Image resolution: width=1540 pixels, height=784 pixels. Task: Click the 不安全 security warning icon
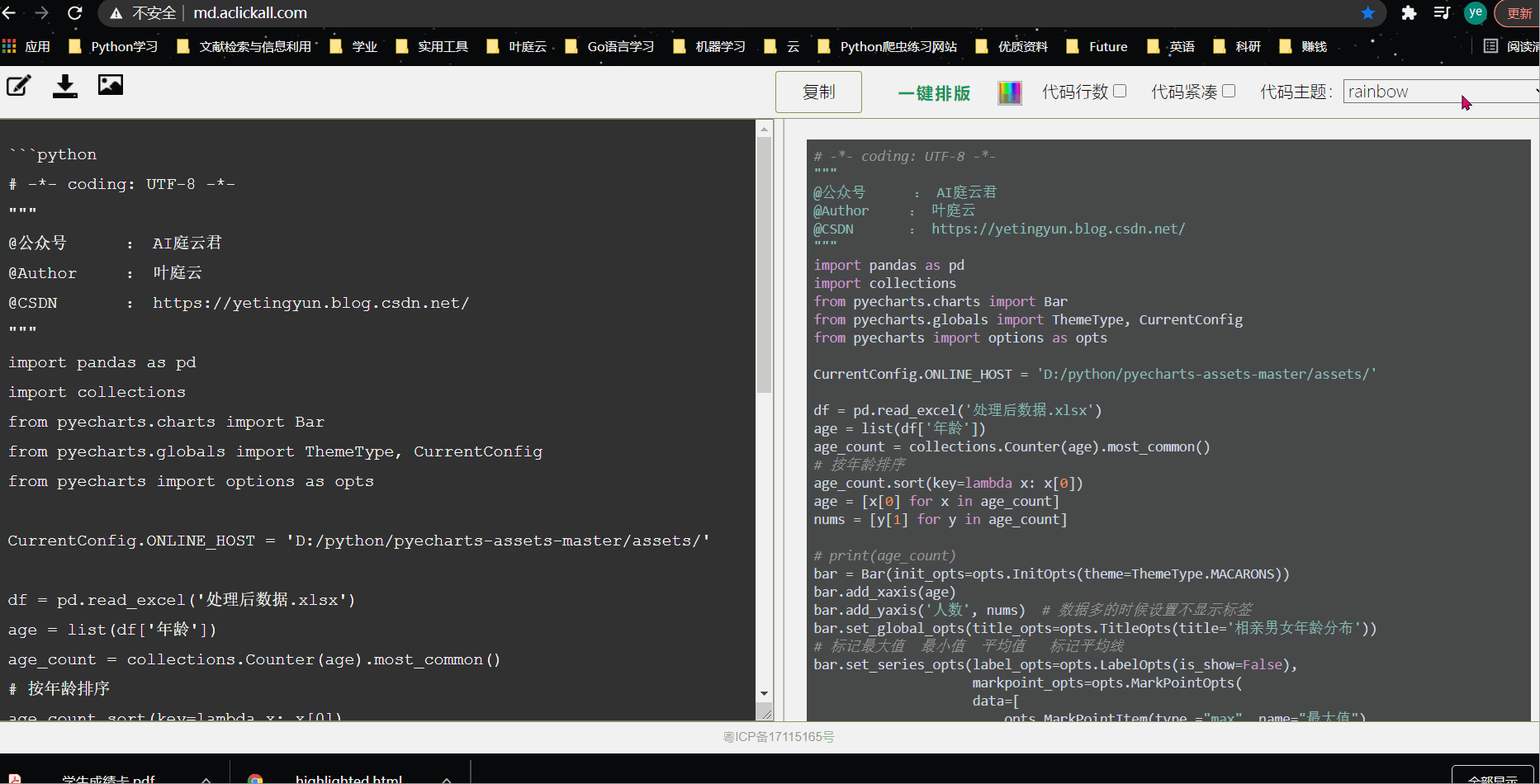116,13
